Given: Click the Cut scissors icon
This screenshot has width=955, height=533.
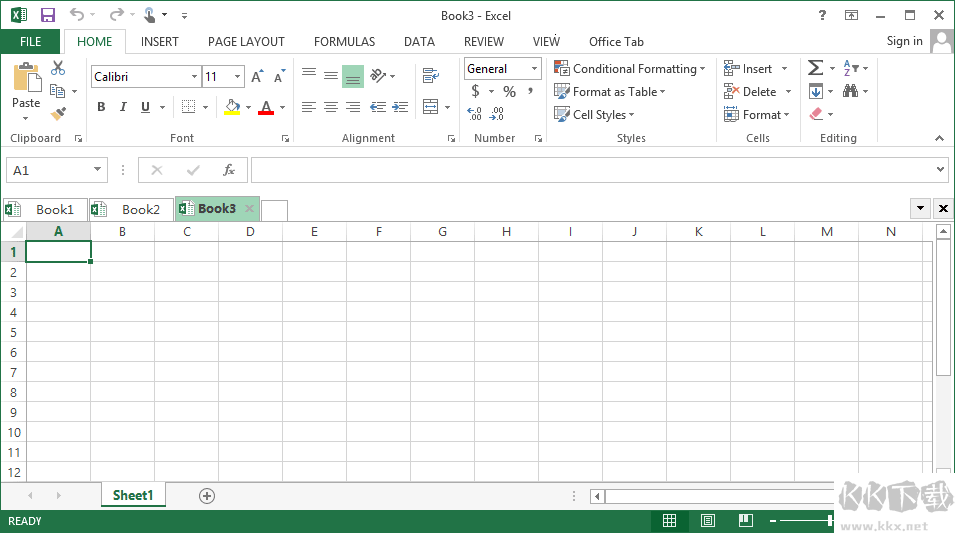Looking at the screenshot, I should pos(58,68).
